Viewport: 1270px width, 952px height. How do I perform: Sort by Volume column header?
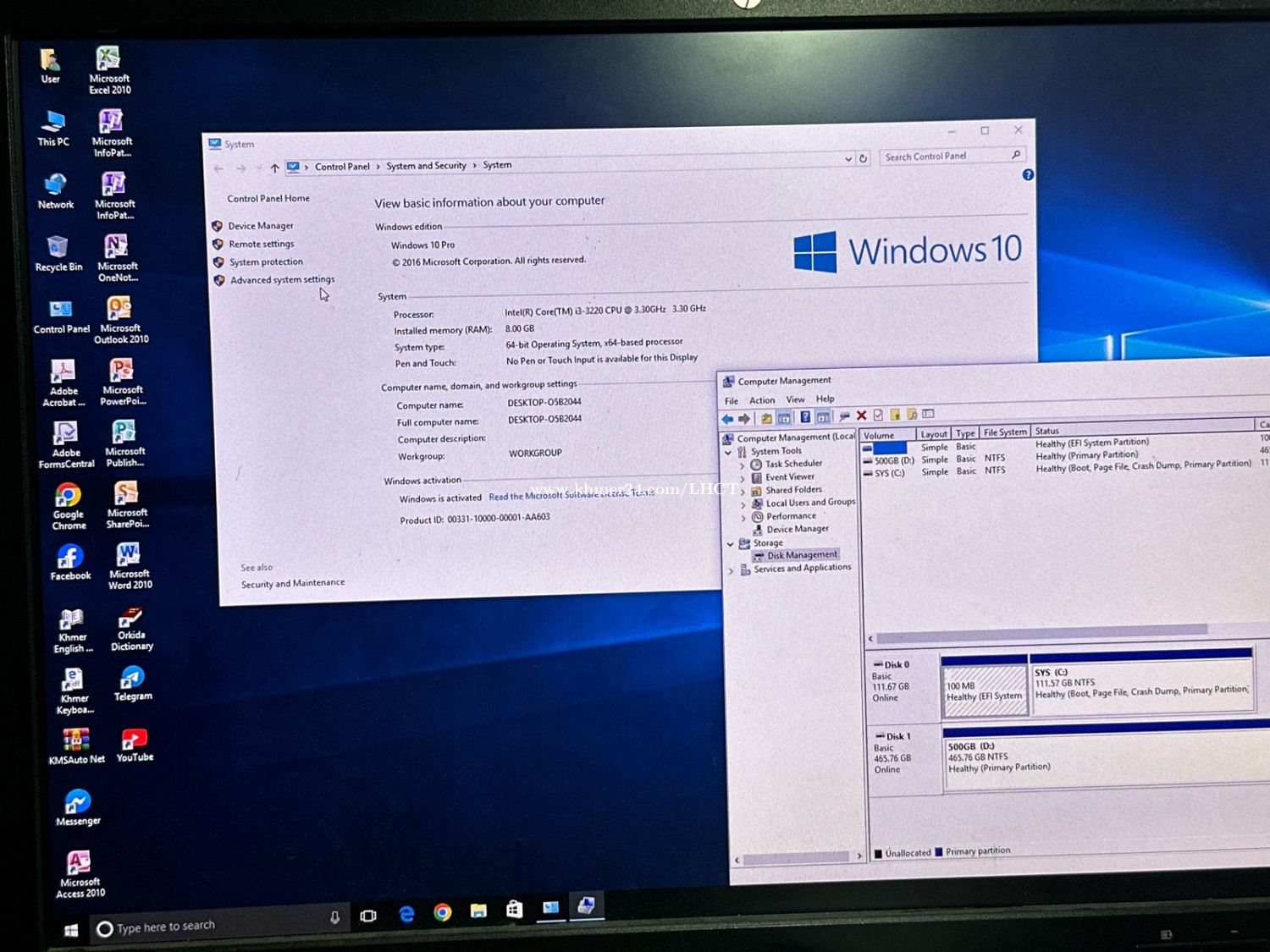pyautogui.click(x=888, y=436)
